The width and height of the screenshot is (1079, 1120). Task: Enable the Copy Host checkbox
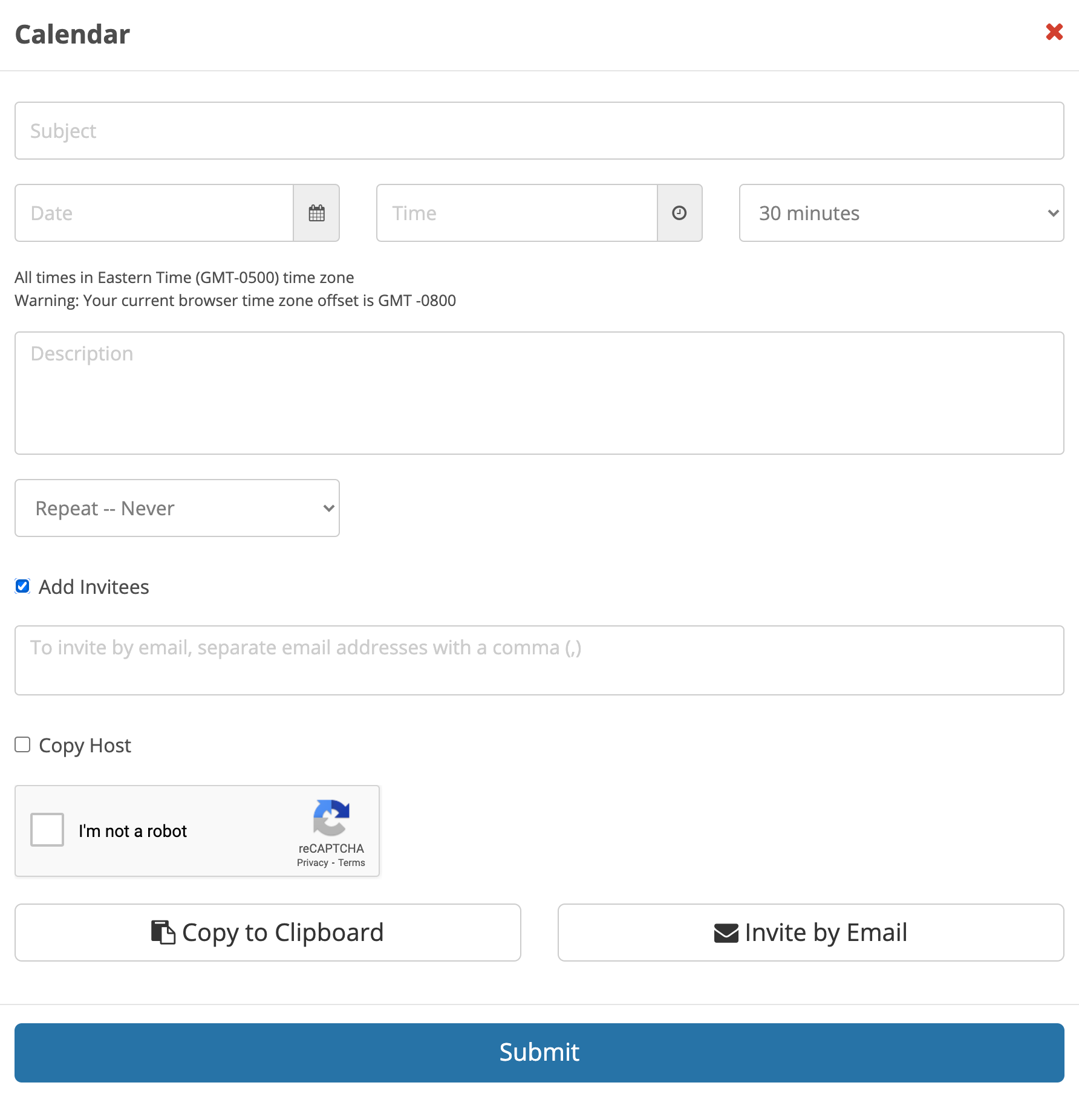[x=22, y=744]
